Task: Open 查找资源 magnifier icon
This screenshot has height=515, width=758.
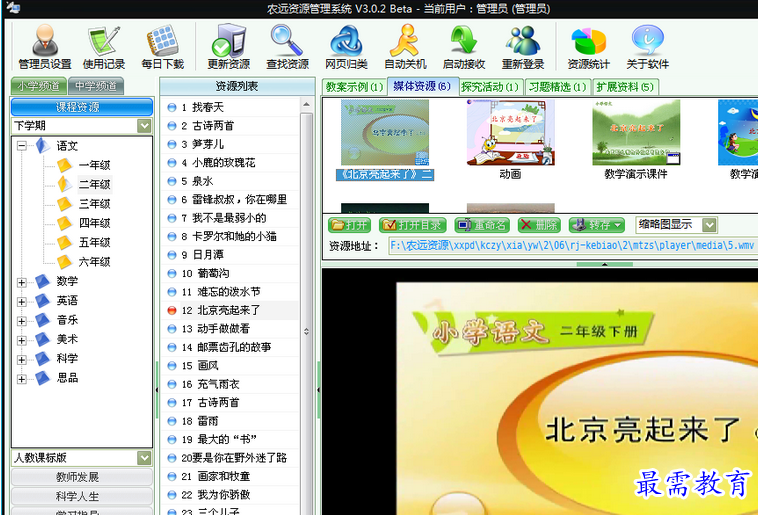Action: click(287, 47)
